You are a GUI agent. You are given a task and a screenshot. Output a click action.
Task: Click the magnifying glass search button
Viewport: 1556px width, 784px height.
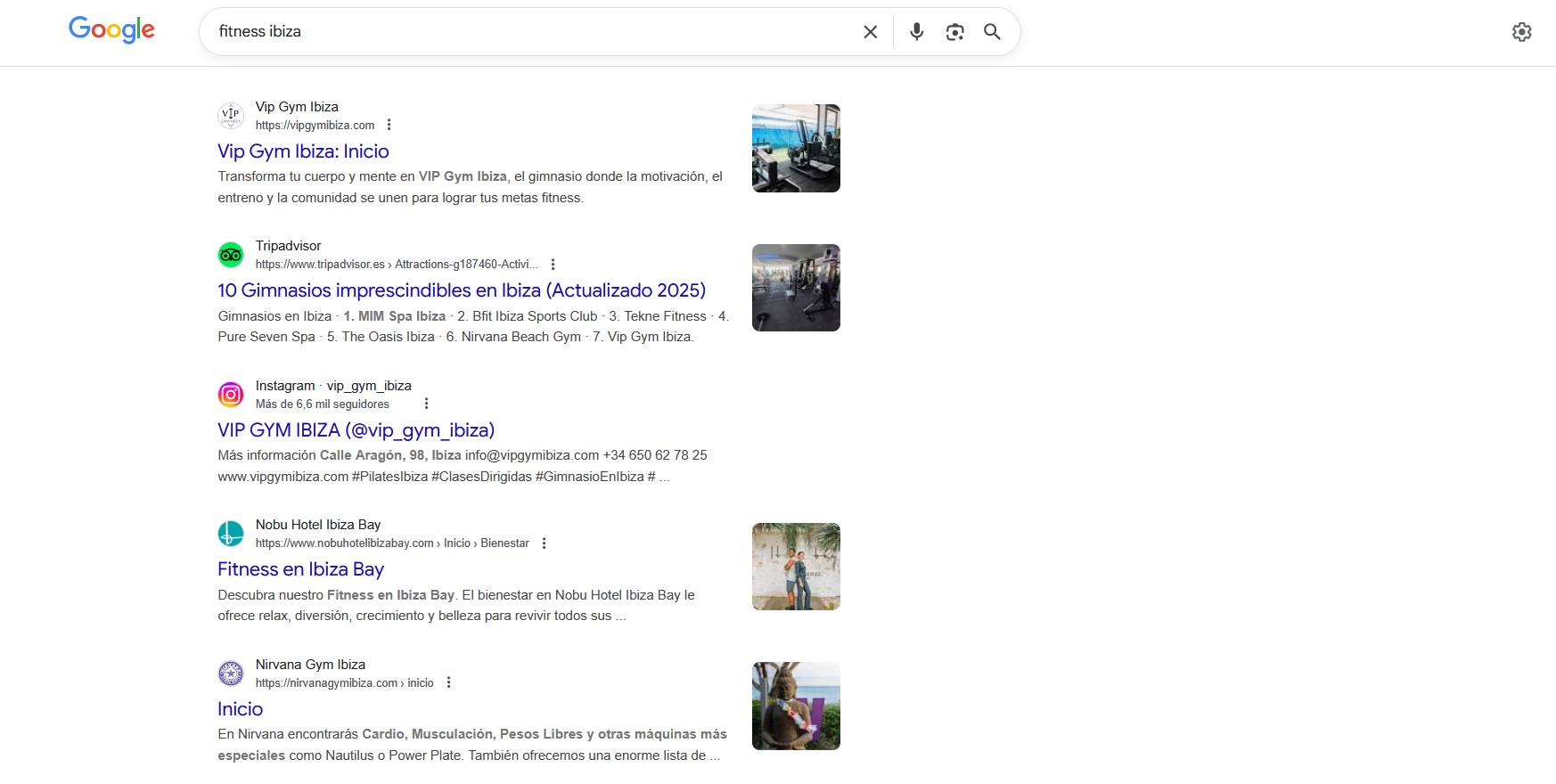[x=992, y=32]
